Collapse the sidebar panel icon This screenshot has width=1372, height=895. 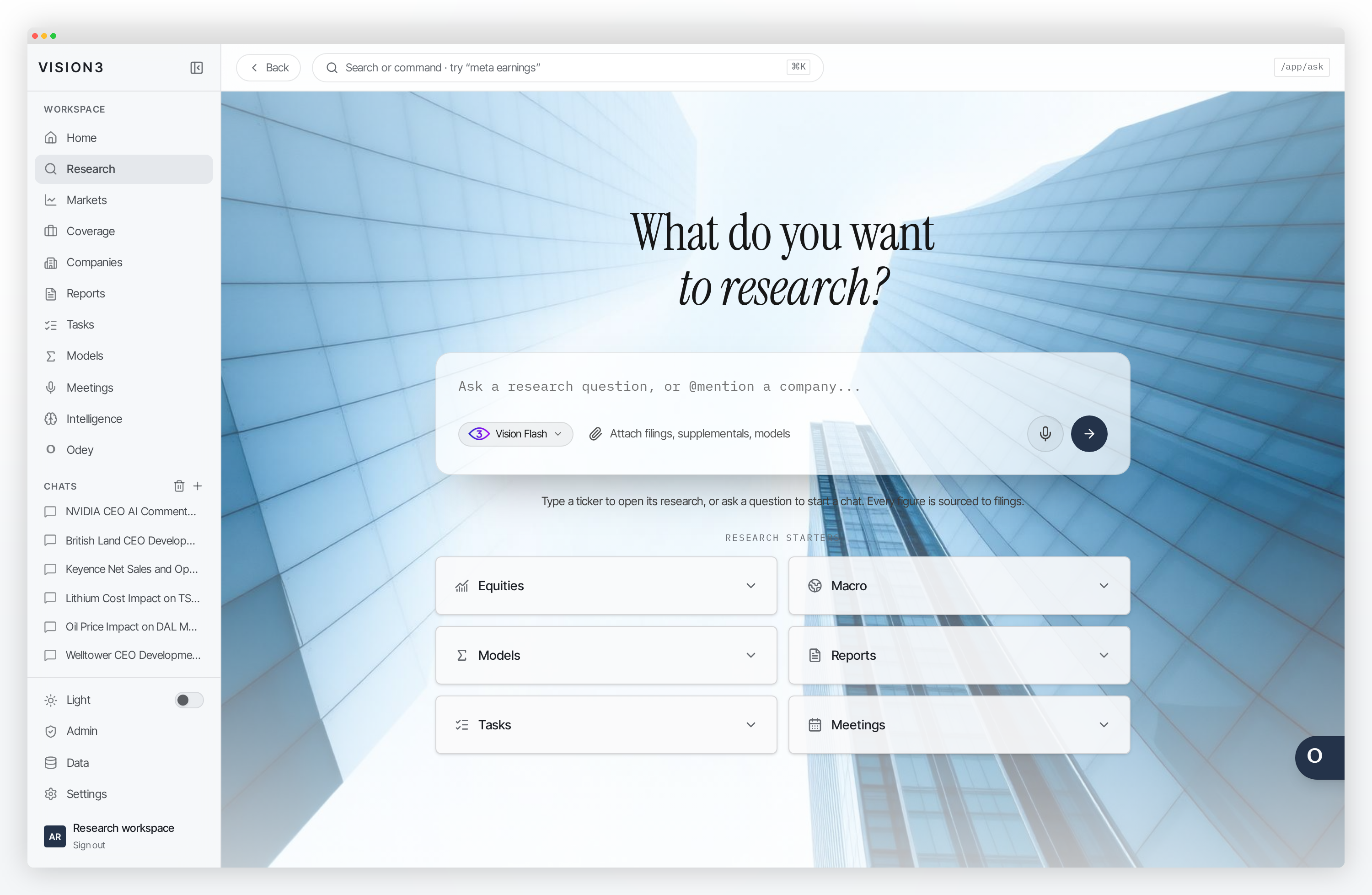pyautogui.click(x=197, y=67)
